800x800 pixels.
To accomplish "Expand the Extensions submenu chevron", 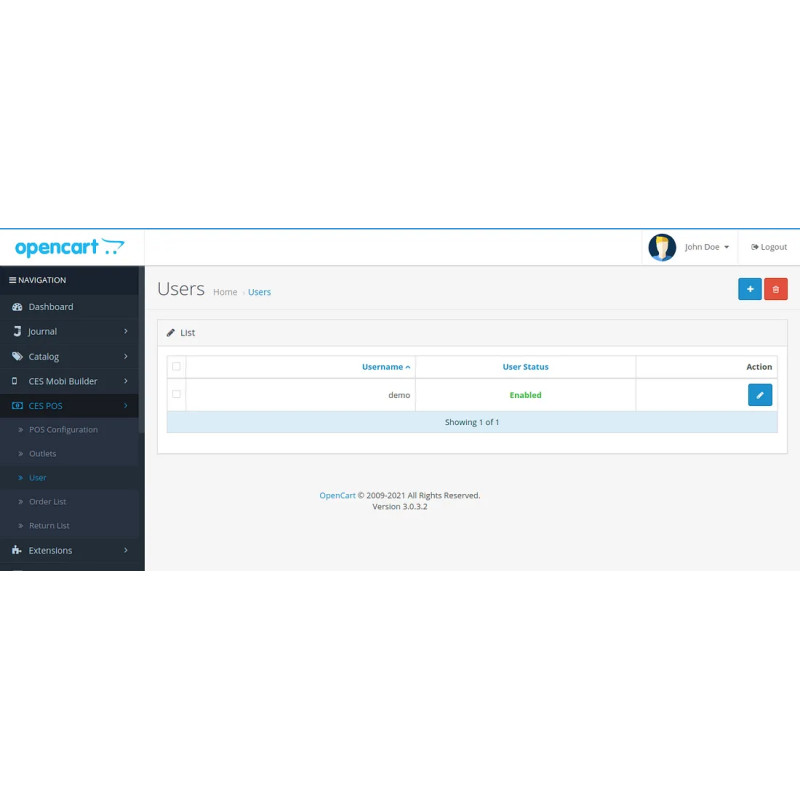I will [x=127, y=550].
